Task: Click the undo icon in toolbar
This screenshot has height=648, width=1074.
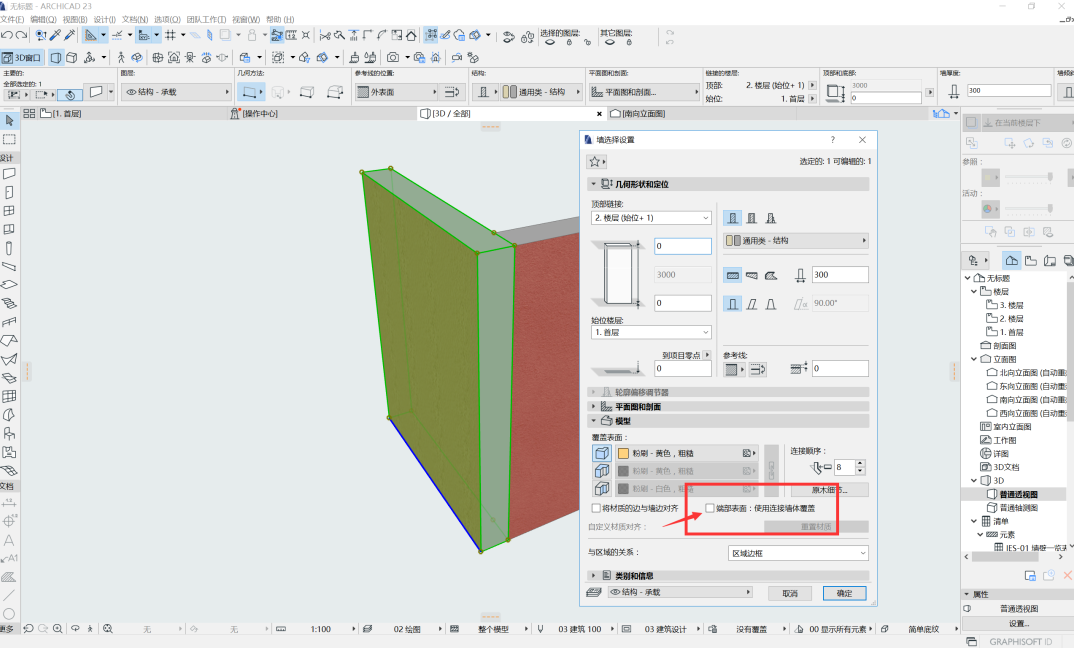Action: [7, 35]
